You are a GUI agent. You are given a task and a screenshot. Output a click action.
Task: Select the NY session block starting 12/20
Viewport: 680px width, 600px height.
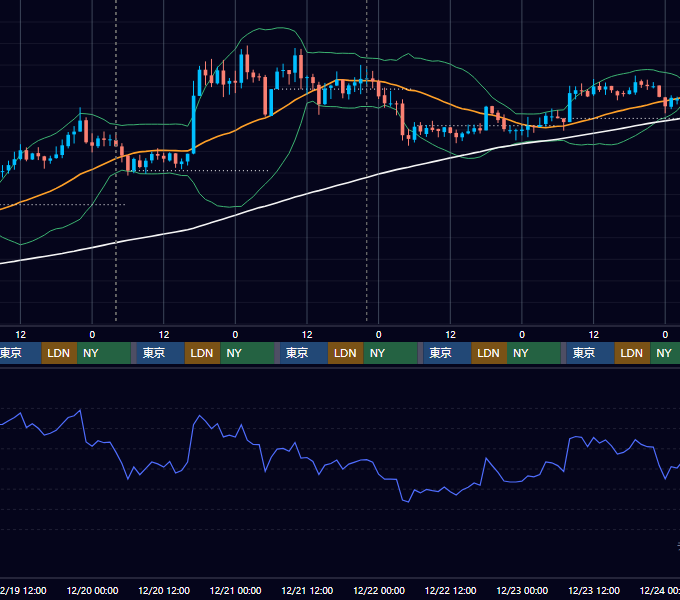247,353
